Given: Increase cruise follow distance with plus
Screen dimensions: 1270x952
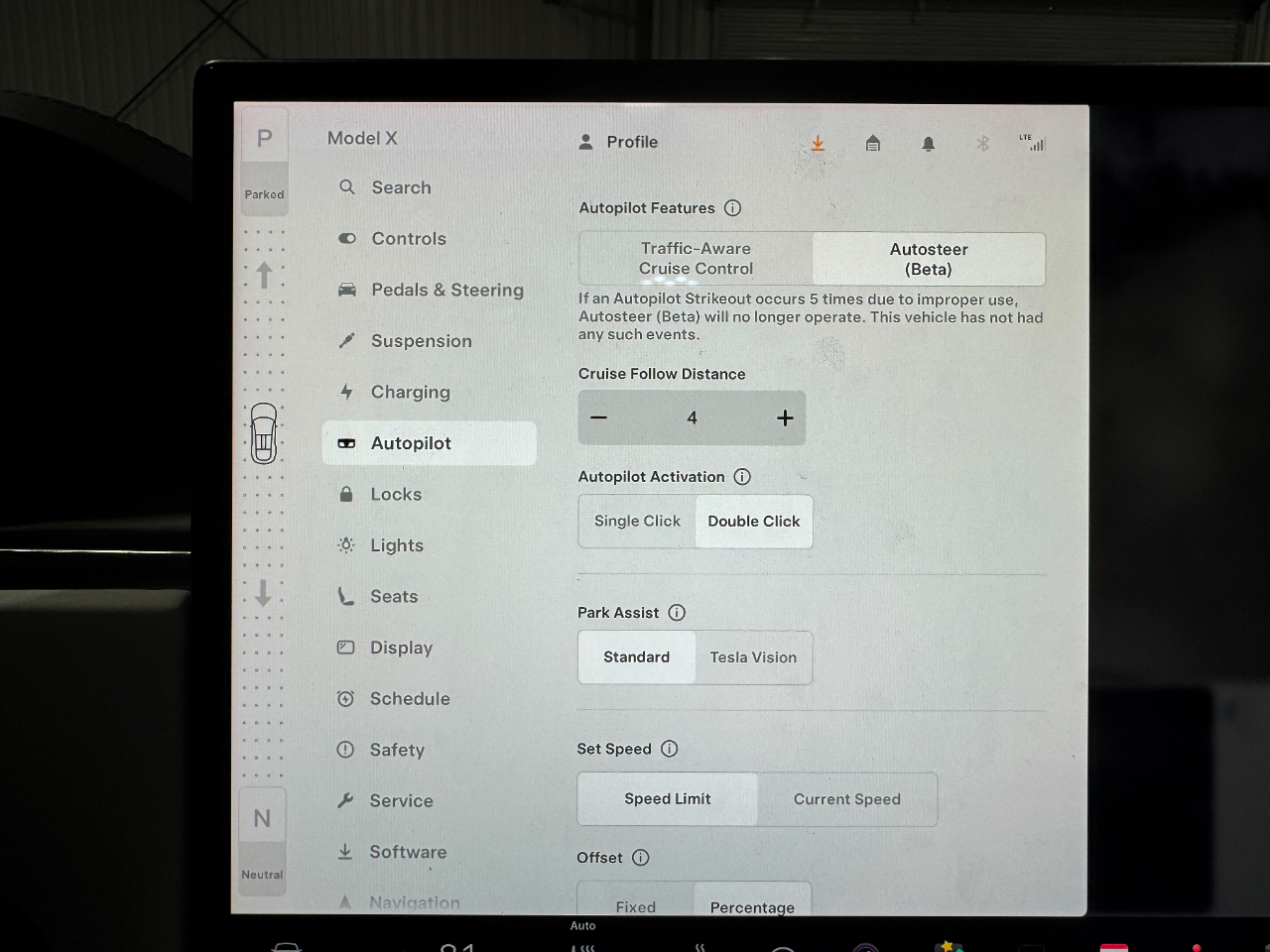Looking at the screenshot, I should pyautogui.click(x=785, y=418).
